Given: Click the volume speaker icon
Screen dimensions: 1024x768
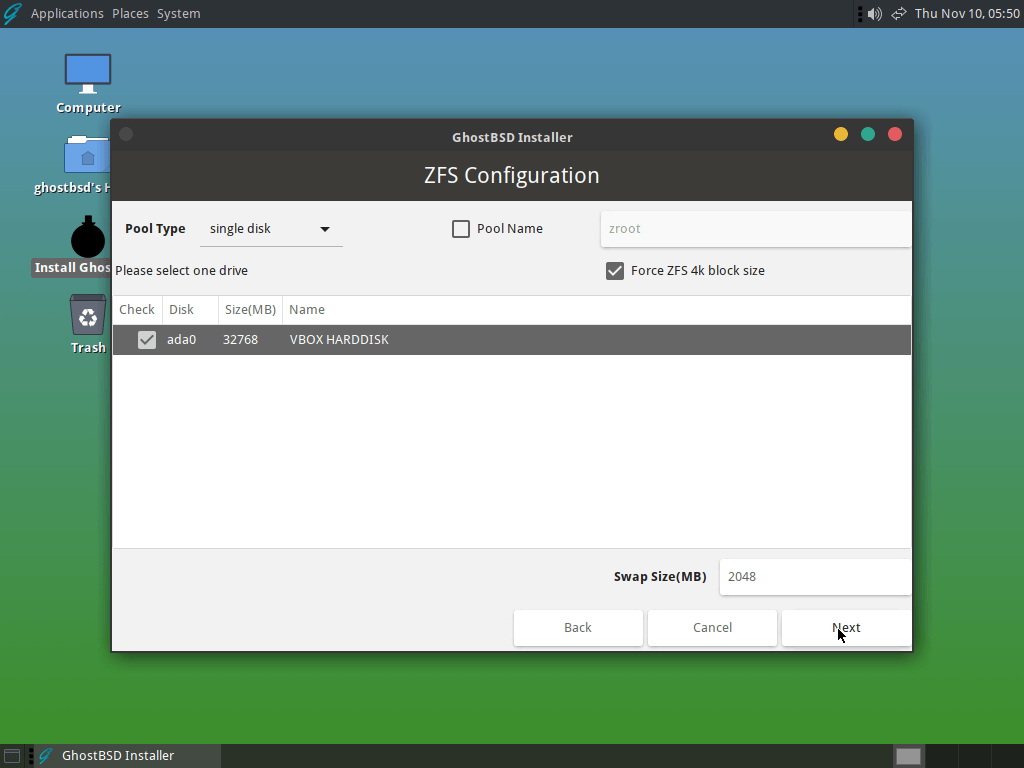Looking at the screenshot, I should coord(875,14).
